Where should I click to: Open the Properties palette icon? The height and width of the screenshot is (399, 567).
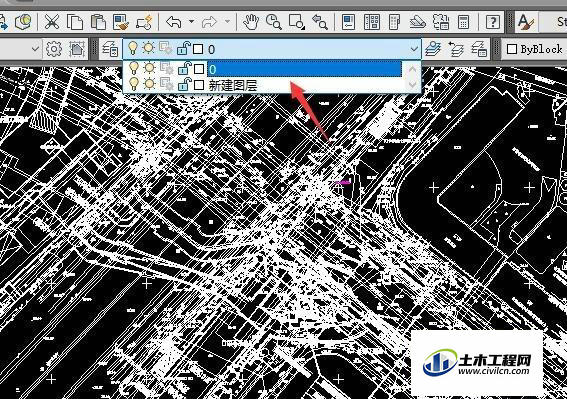pos(349,22)
